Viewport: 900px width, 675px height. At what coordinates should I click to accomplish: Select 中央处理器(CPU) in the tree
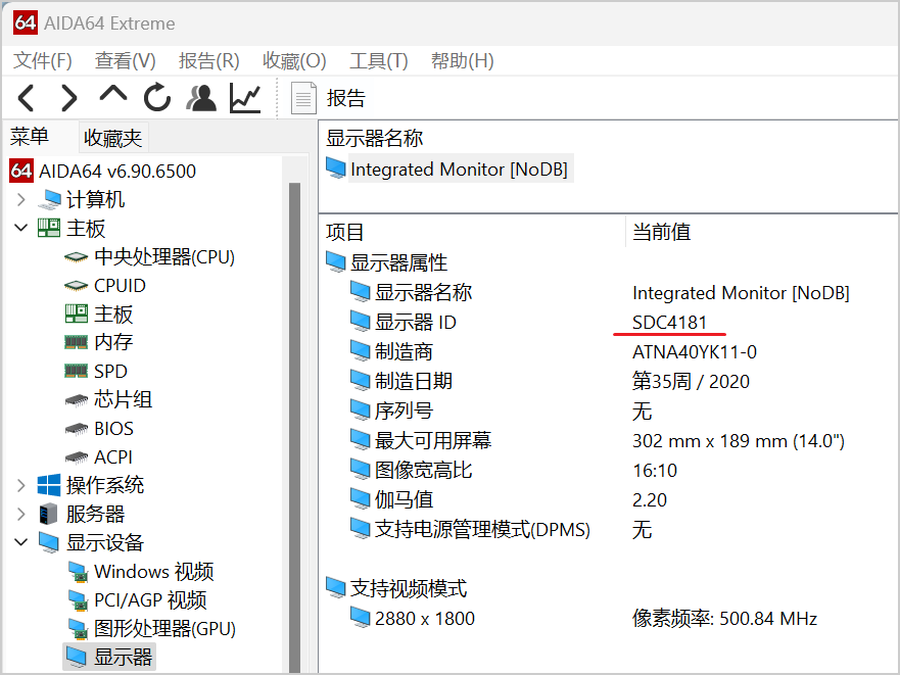coord(164,257)
